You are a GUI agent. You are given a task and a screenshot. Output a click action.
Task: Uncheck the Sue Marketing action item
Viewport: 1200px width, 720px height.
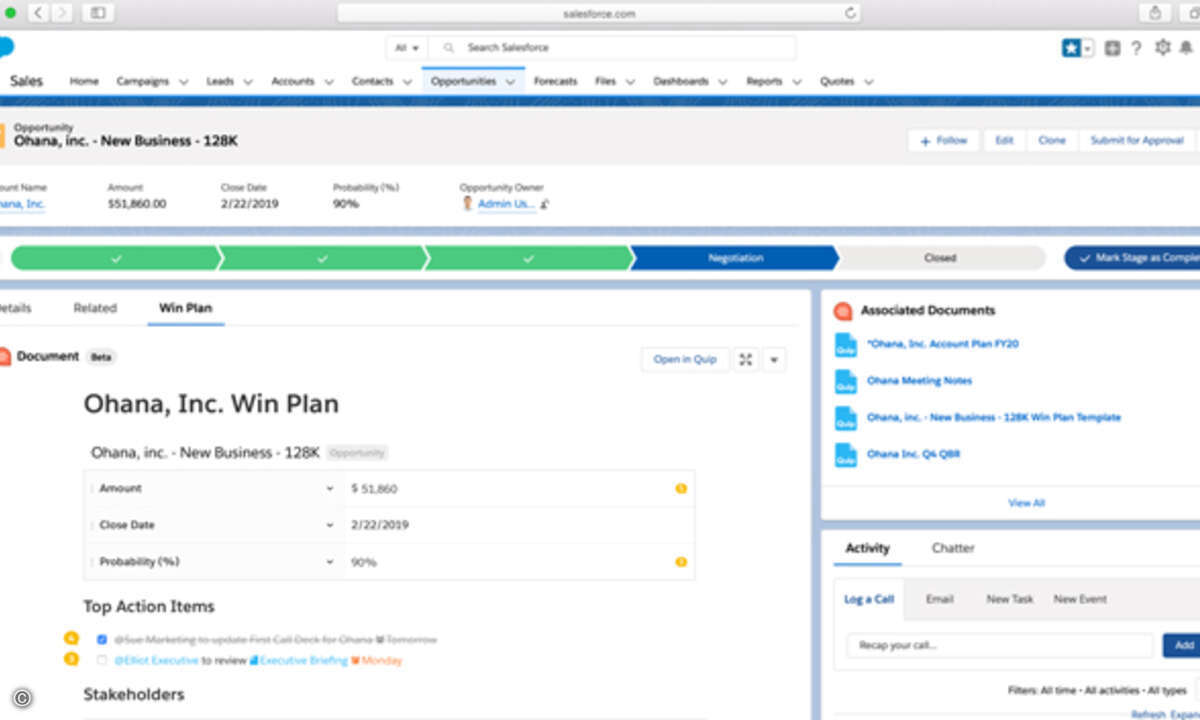pyautogui.click(x=102, y=639)
